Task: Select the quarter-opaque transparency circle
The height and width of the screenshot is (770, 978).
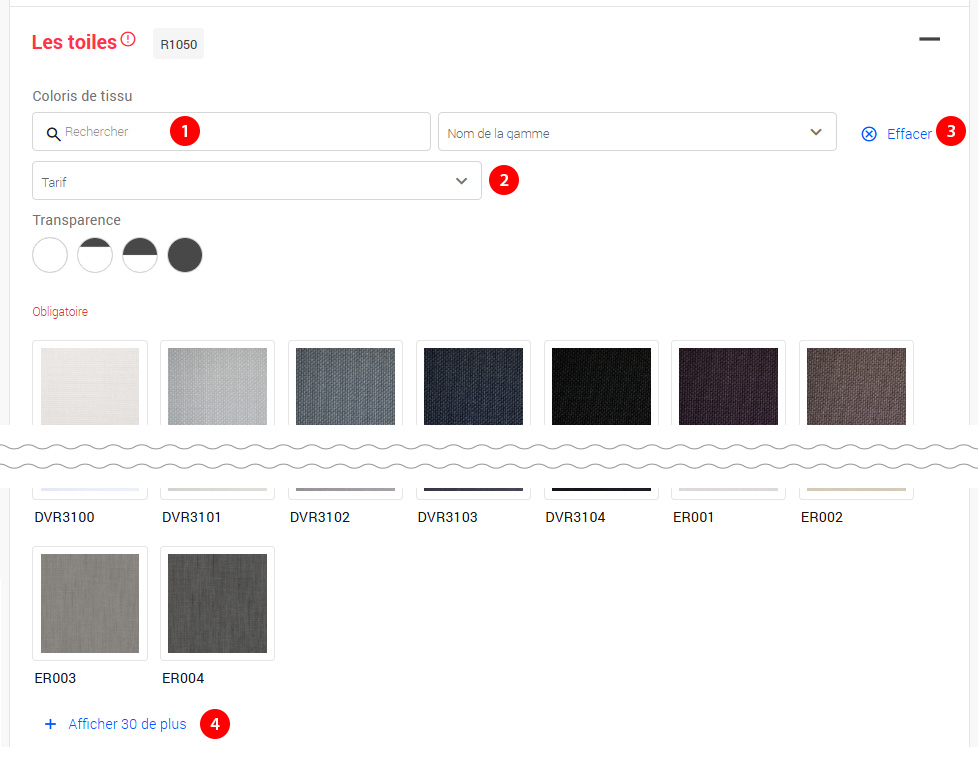Action: click(x=95, y=255)
